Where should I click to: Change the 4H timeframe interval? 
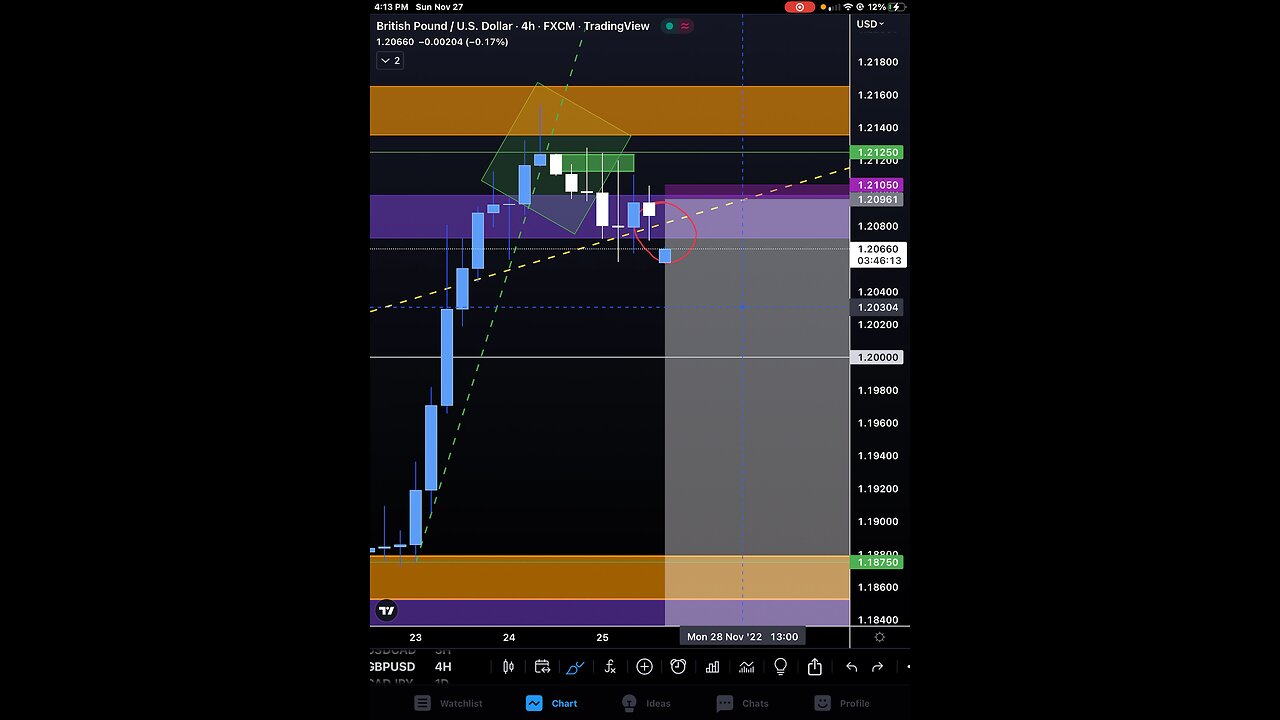[x=443, y=667]
